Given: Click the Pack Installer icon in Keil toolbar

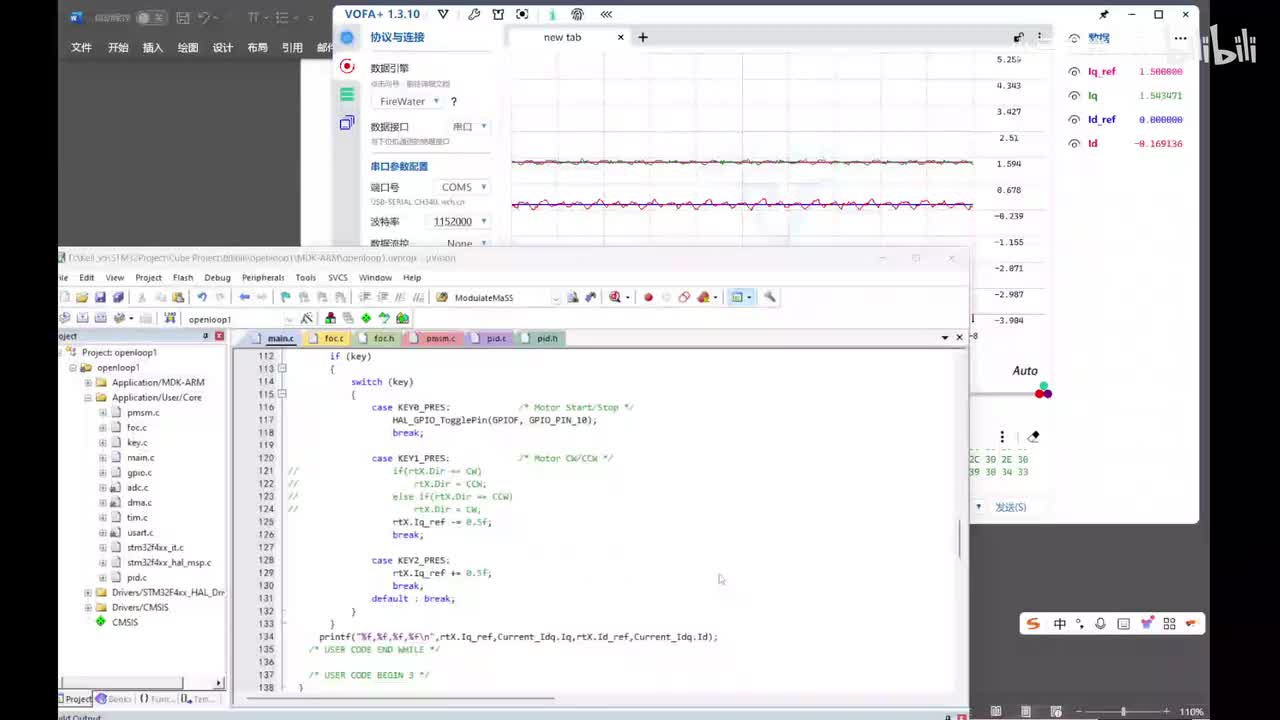Looking at the screenshot, I should tap(402, 318).
